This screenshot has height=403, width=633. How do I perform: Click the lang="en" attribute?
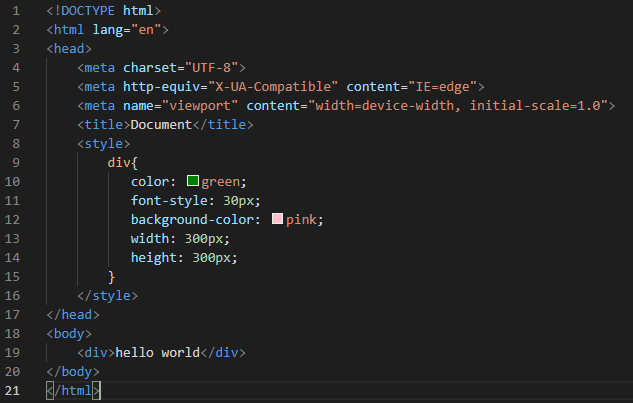(127, 30)
